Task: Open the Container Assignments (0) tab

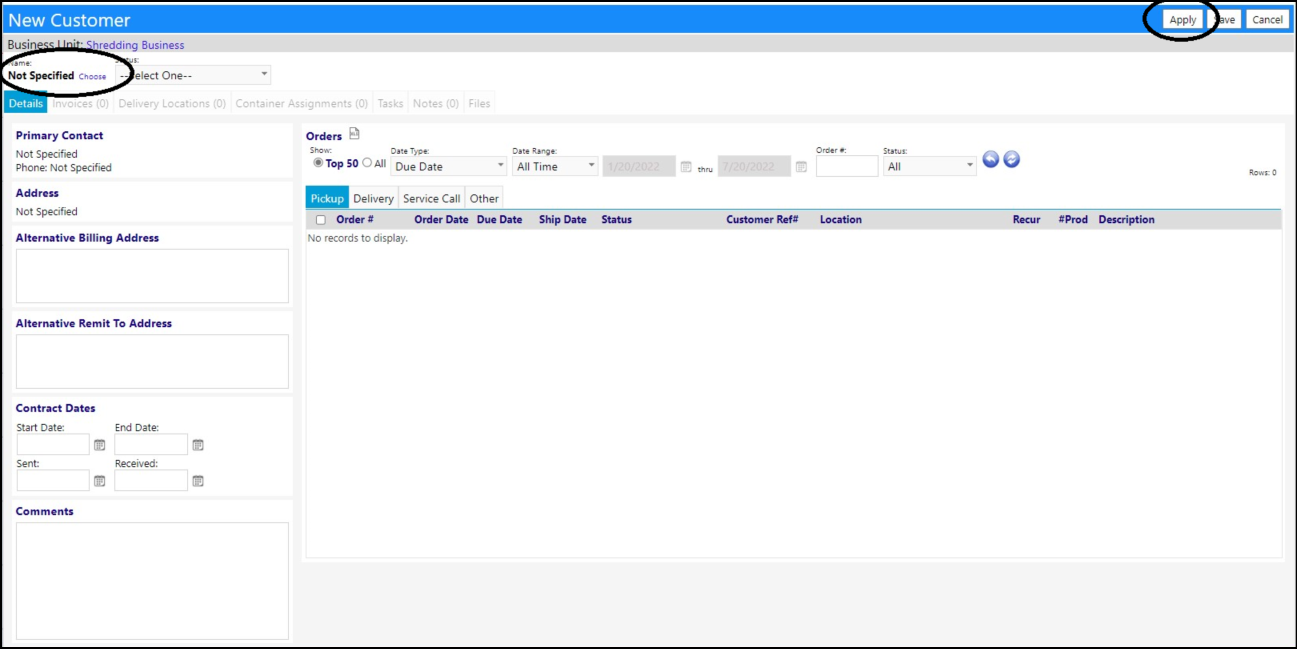Action: click(x=301, y=103)
